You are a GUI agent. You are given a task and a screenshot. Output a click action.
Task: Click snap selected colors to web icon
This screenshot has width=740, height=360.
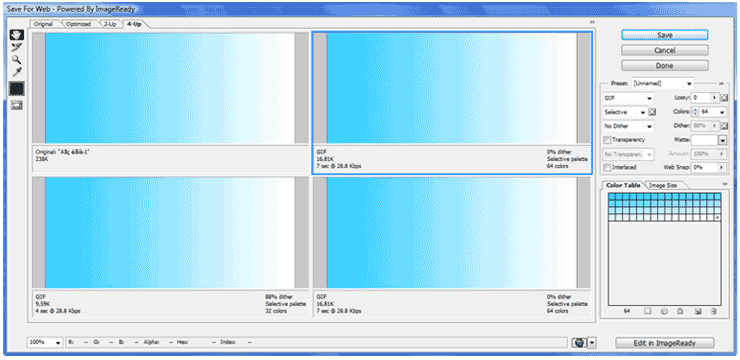coord(664,312)
